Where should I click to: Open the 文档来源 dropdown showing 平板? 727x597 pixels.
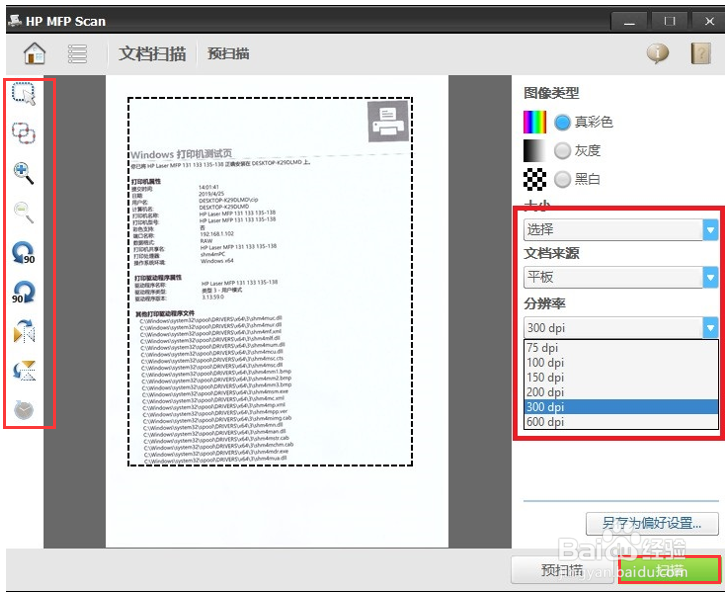coord(621,277)
